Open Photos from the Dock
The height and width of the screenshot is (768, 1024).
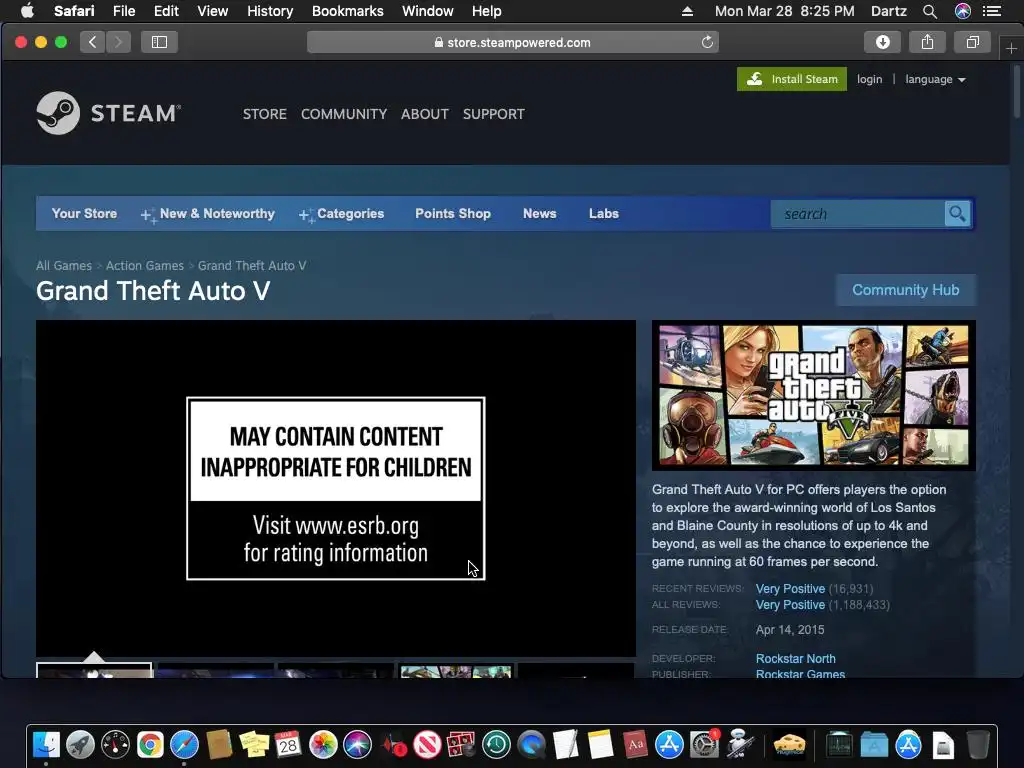[323, 744]
